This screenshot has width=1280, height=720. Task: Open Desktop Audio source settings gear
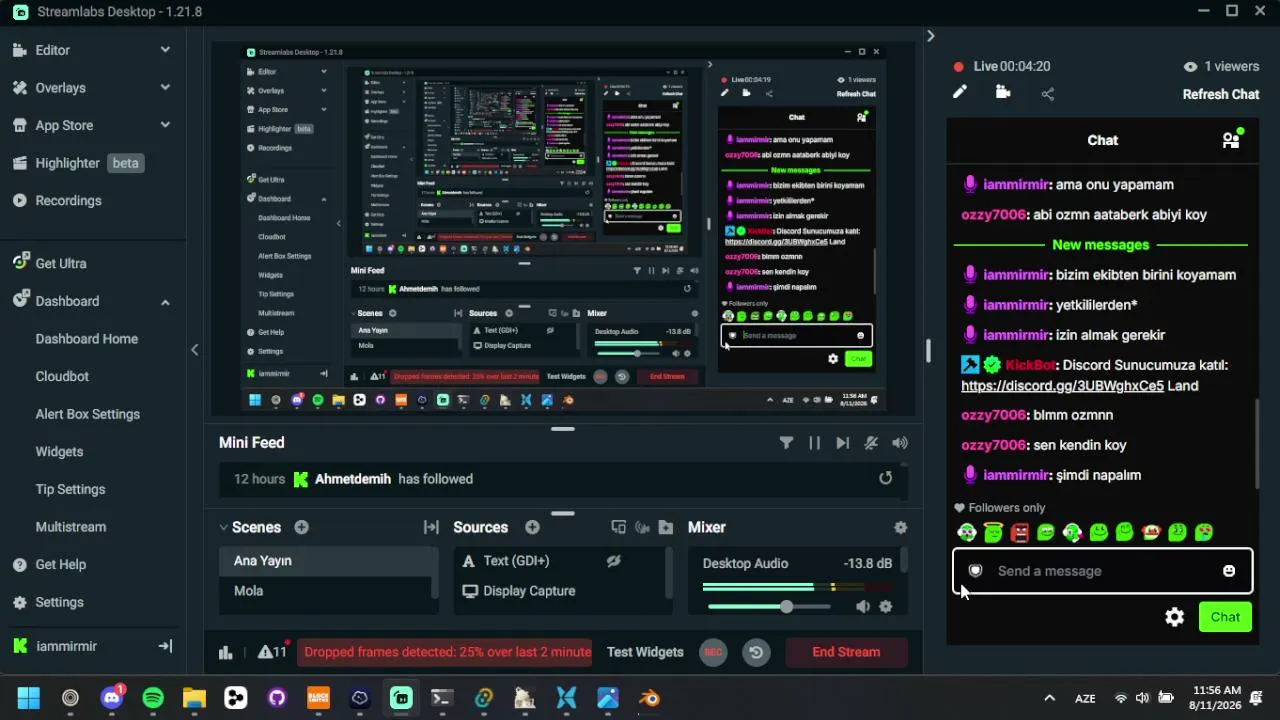pos(885,606)
